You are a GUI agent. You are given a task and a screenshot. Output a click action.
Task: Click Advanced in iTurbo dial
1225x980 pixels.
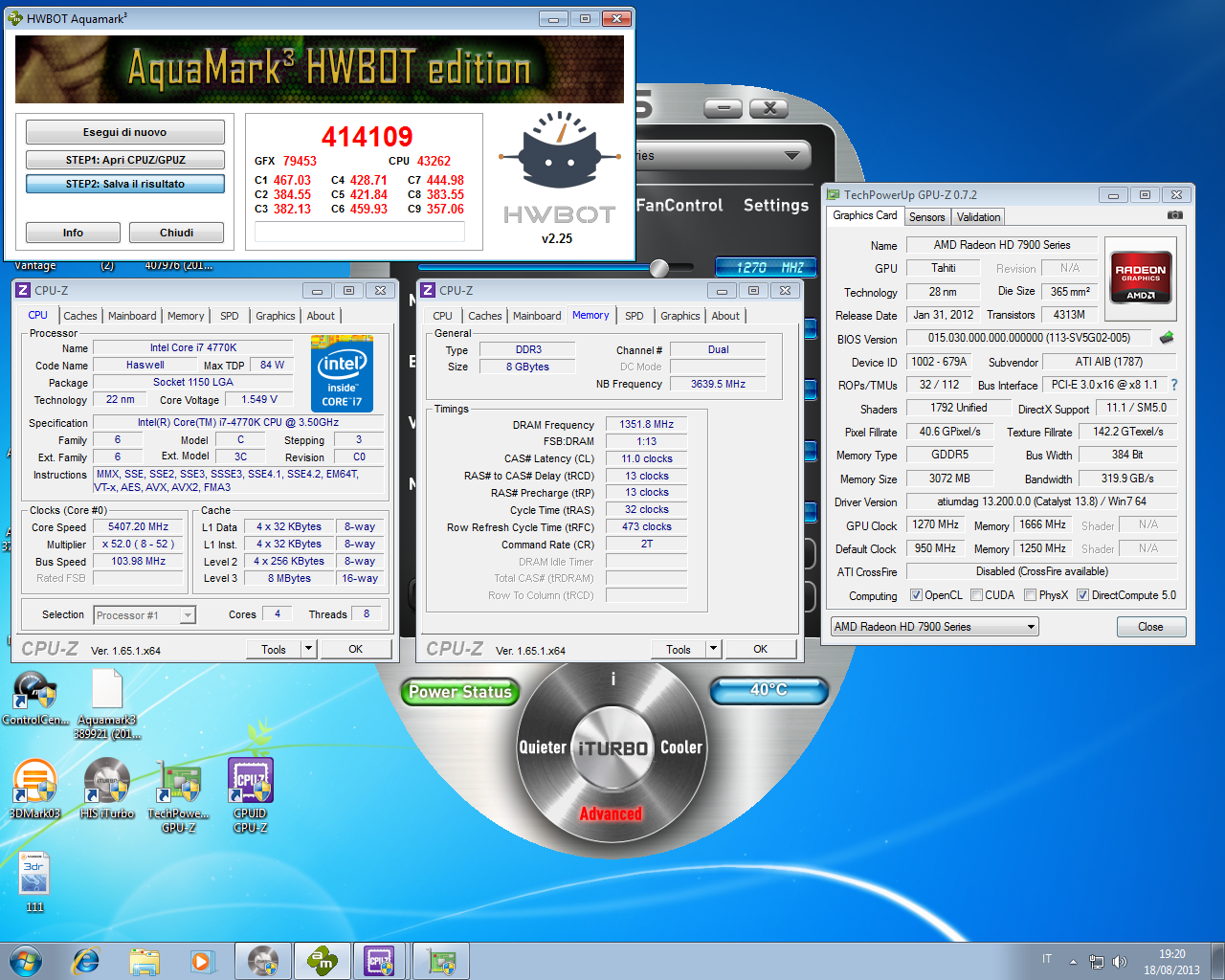(611, 814)
